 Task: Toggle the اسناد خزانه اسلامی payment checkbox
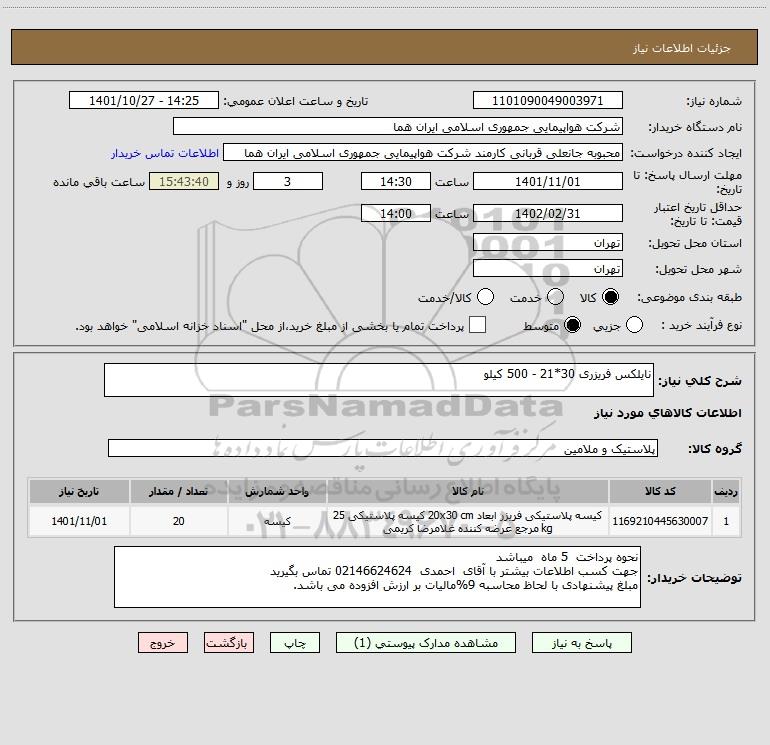(477, 325)
